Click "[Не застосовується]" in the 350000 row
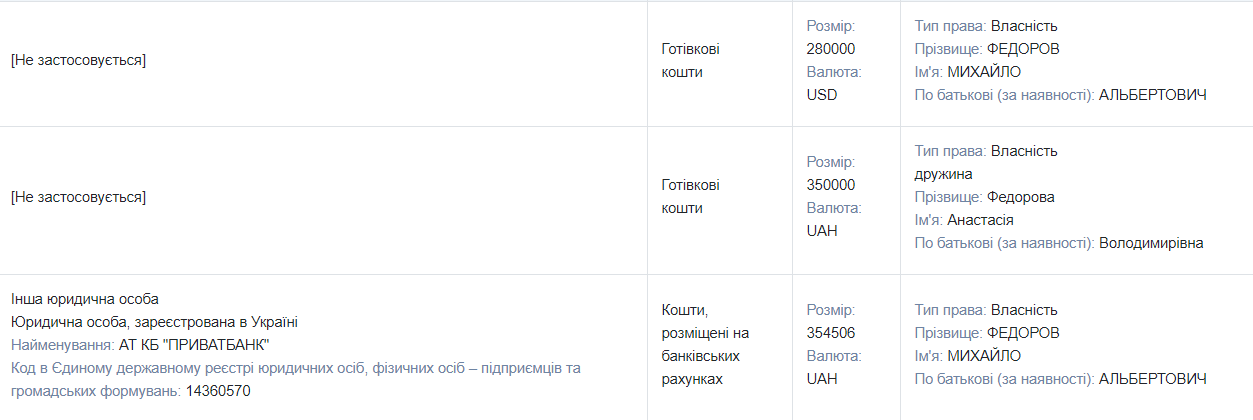 click(78, 197)
